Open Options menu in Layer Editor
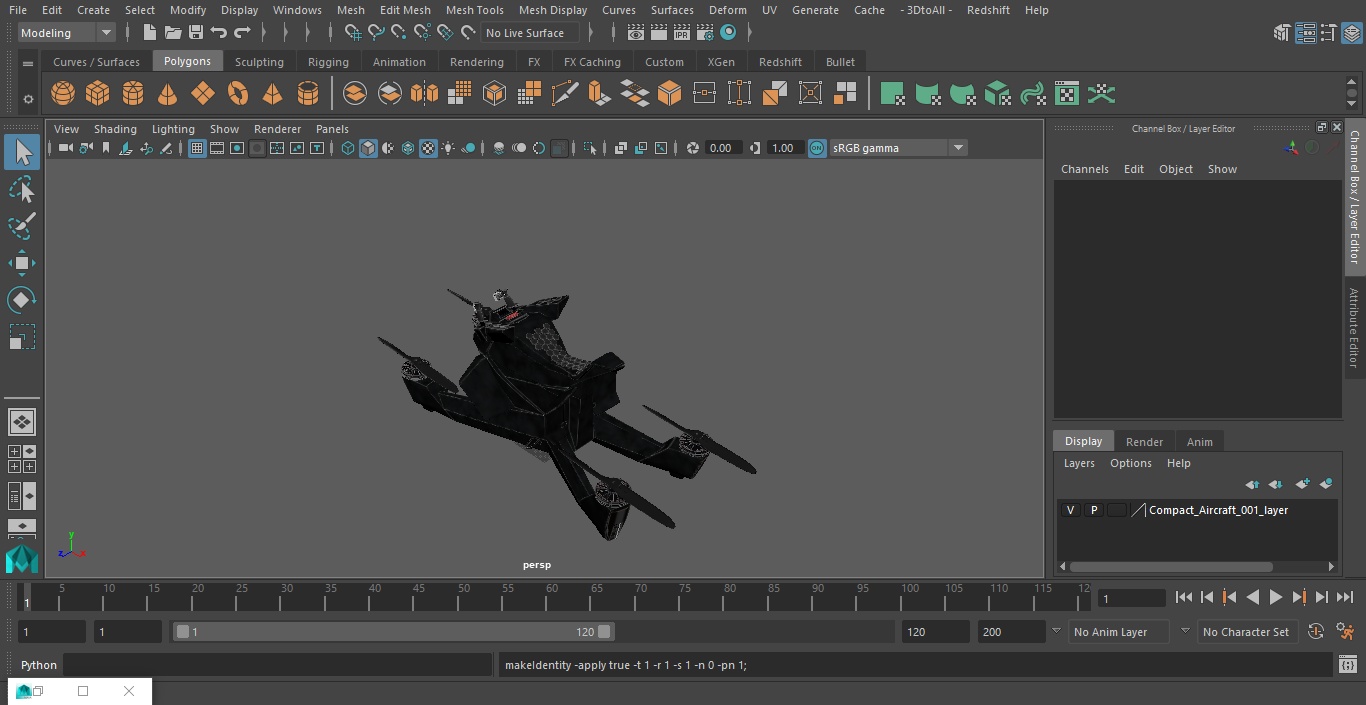The width and height of the screenshot is (1366, 705). coord(1131,463)
